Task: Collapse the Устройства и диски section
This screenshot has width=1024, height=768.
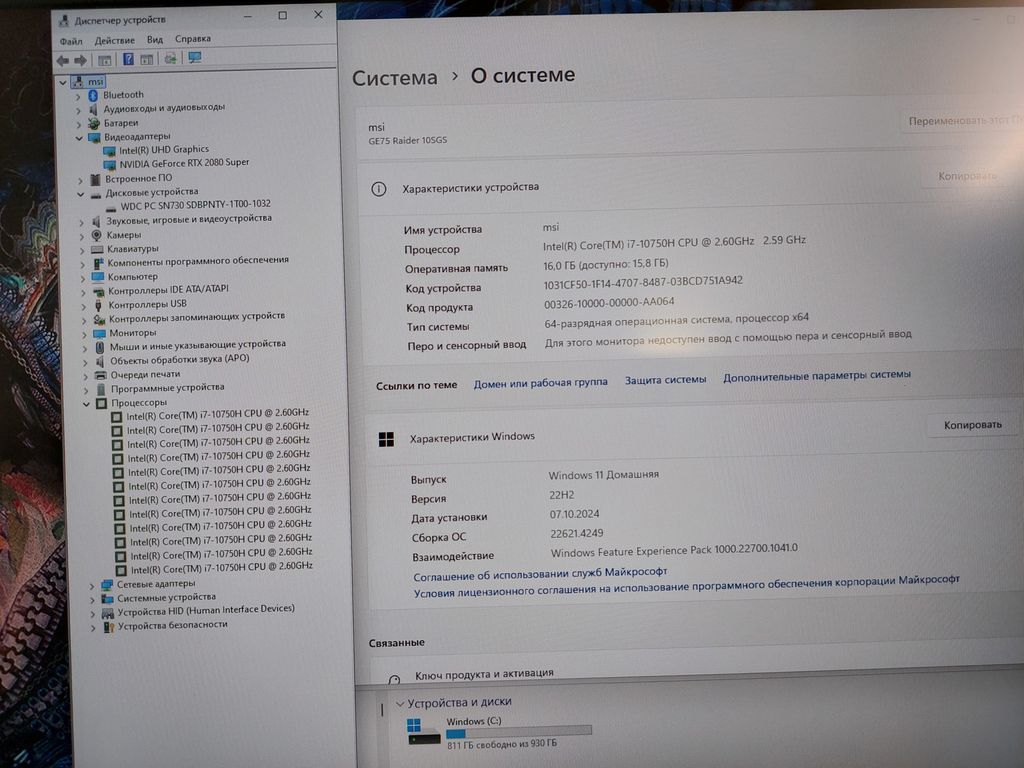Action: pyautogui.click(x=400, y=703)
